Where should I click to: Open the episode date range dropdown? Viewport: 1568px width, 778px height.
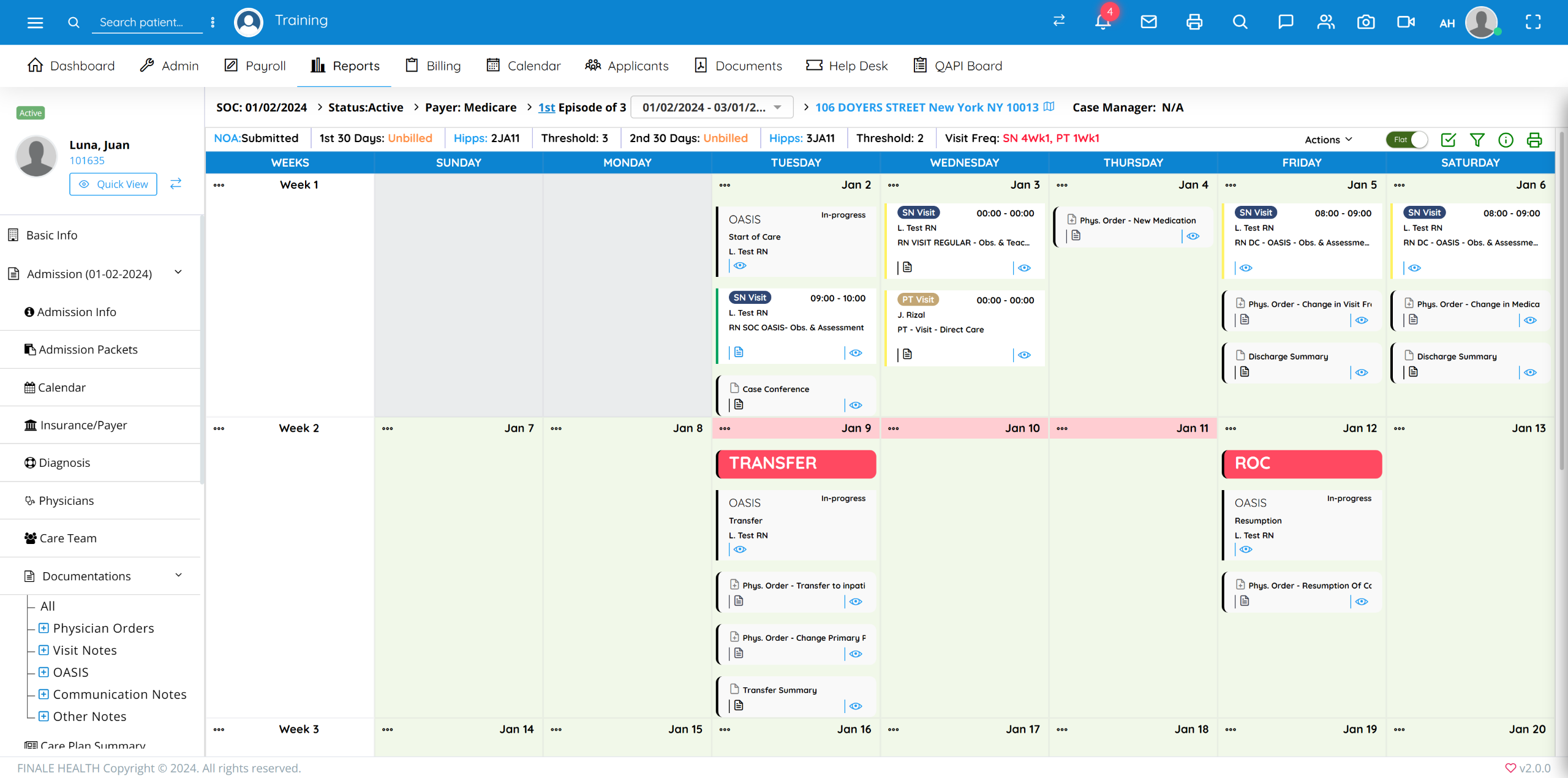(712, 107)
